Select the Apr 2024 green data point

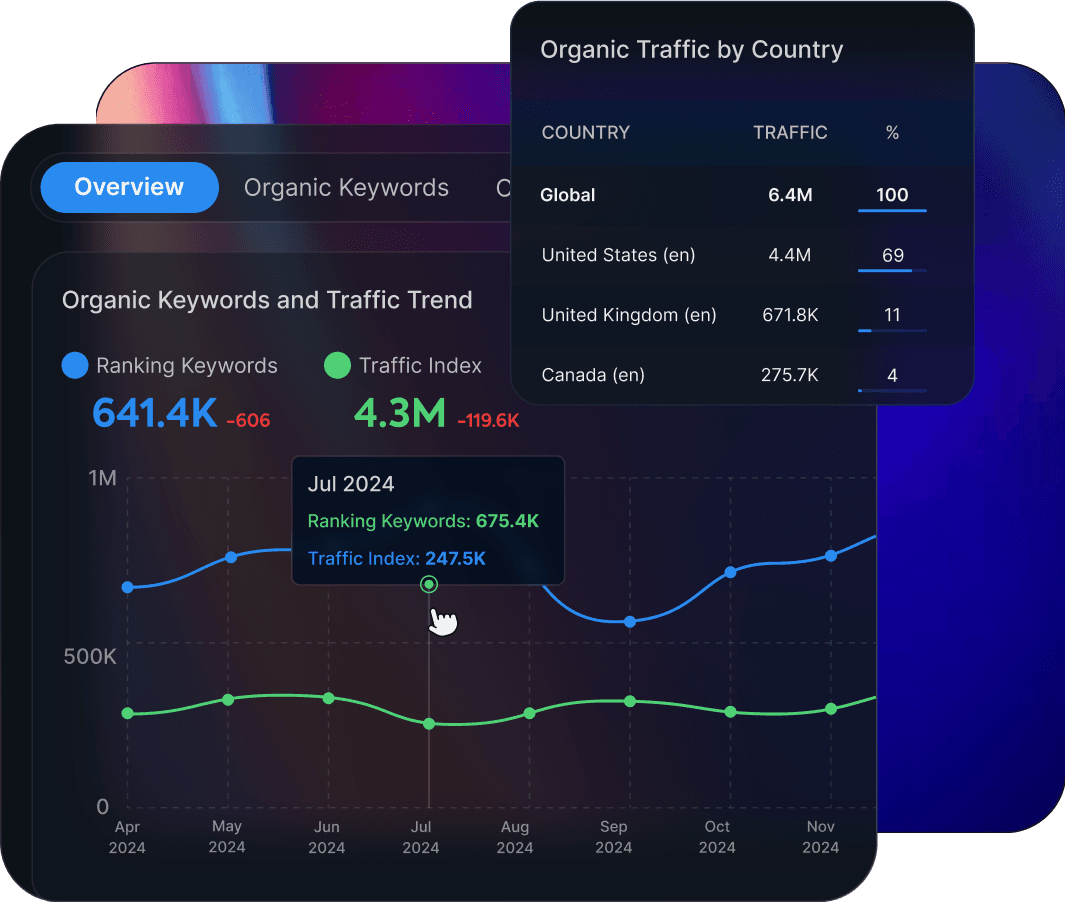click(127, 713)
